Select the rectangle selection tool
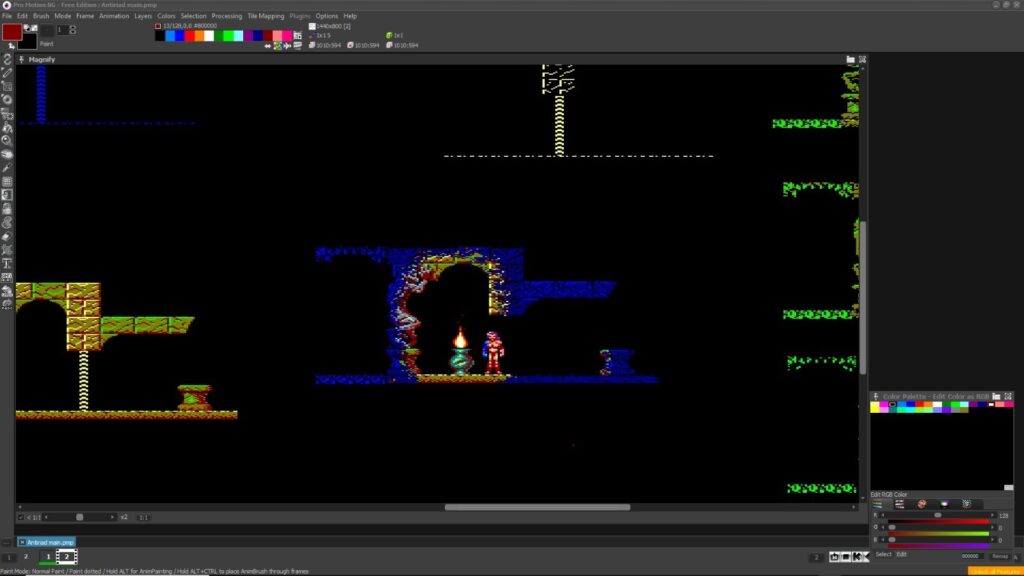Screen dimensions: 1024x576 7,86
